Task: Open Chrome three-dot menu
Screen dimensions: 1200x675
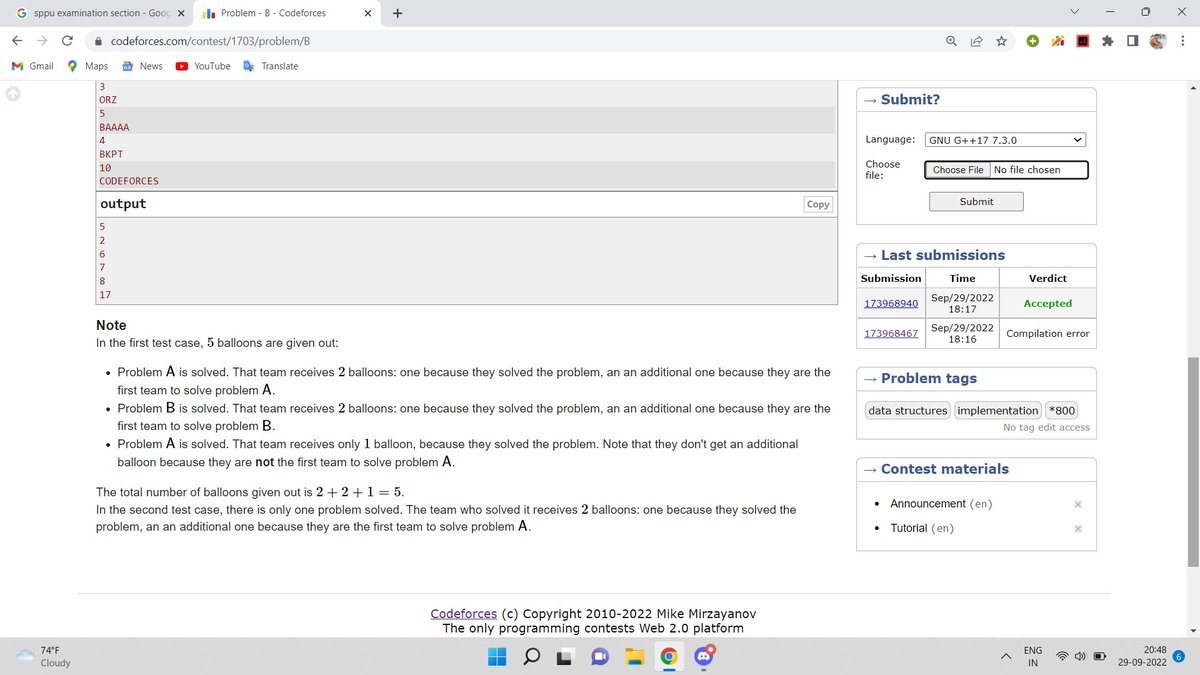Action: pyautogui.click(x=1182, y=42)
